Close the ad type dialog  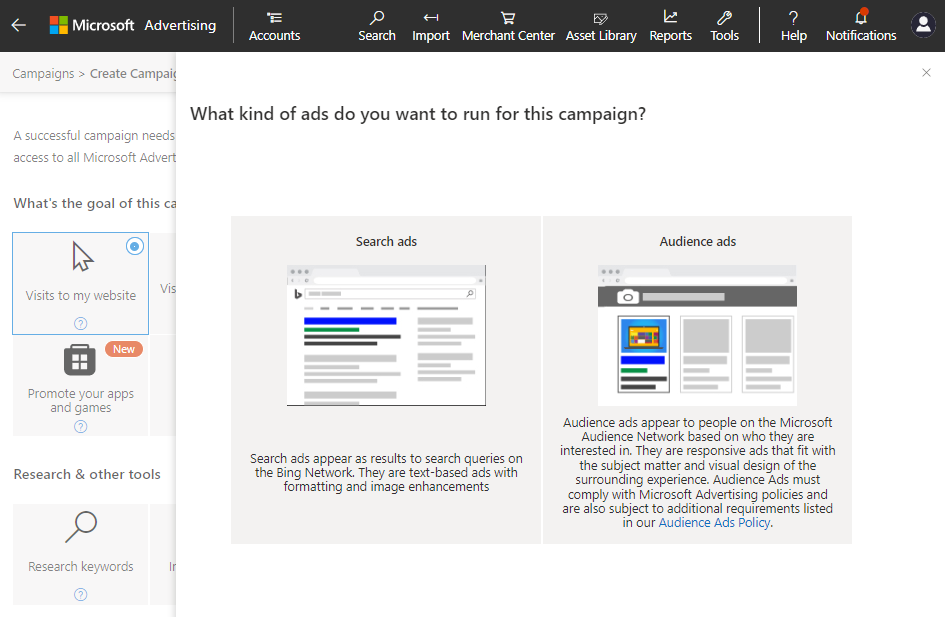pos(926,73)
